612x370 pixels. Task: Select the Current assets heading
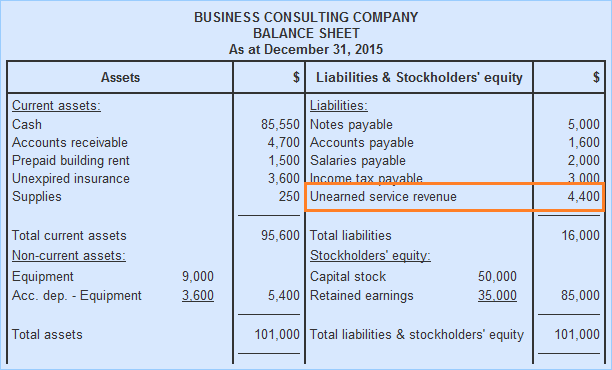click(x=56, y=105)
